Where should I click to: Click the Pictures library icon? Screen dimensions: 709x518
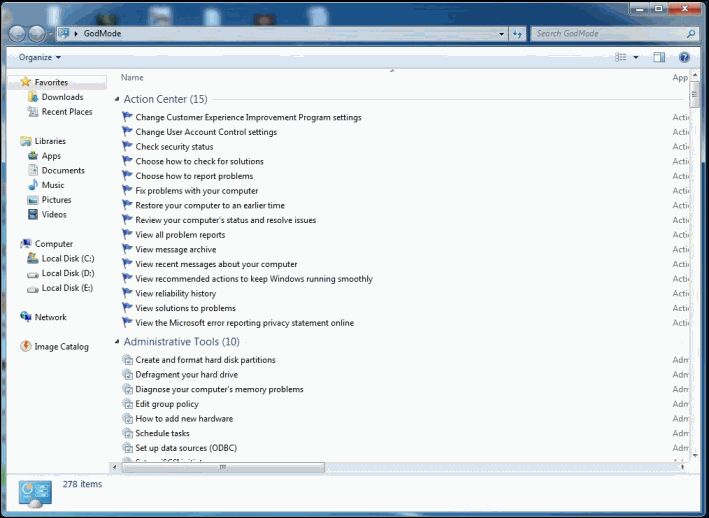tap(33, 200)
